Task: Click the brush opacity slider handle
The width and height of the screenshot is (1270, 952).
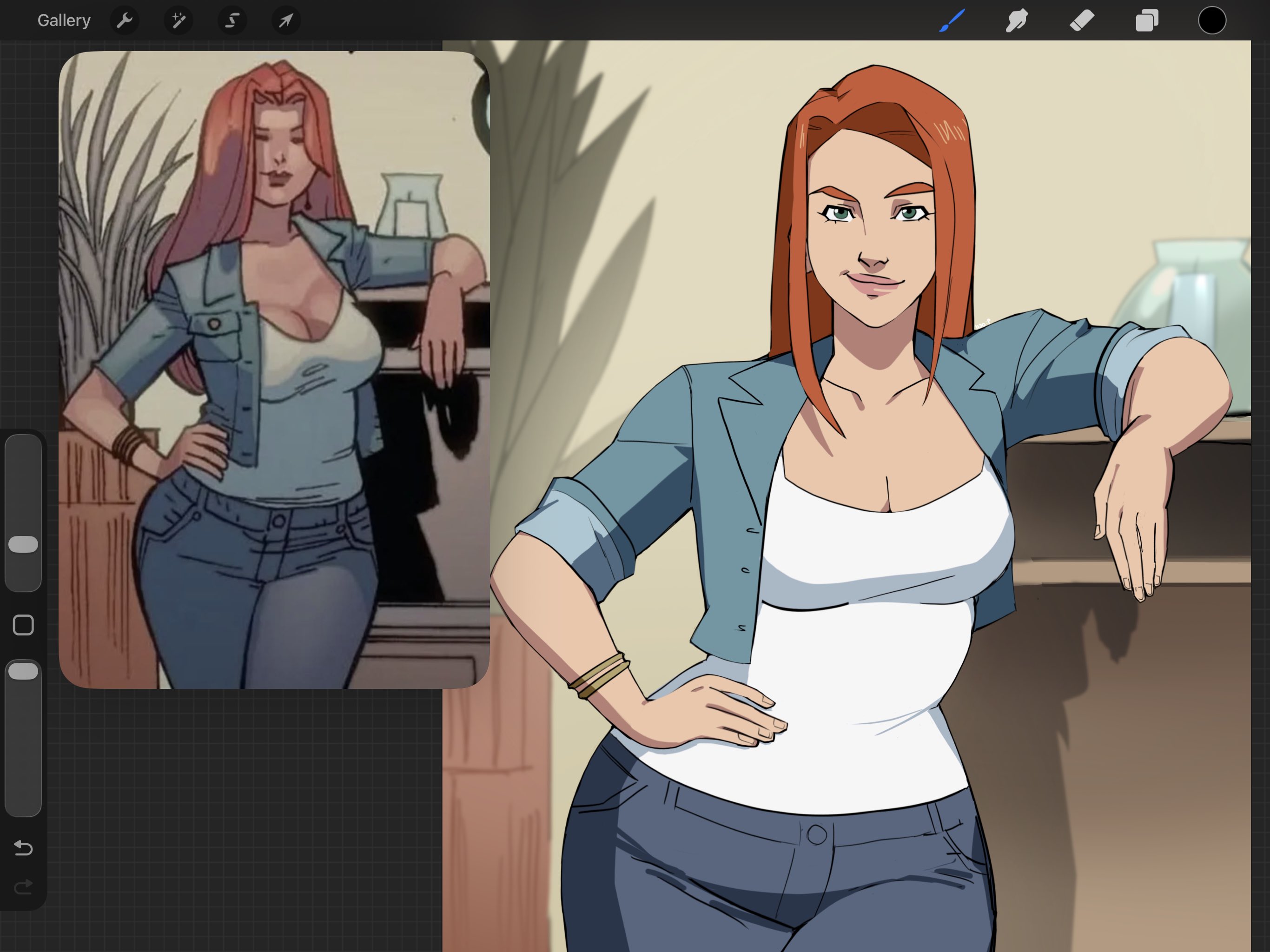Action: click(23, 671)
